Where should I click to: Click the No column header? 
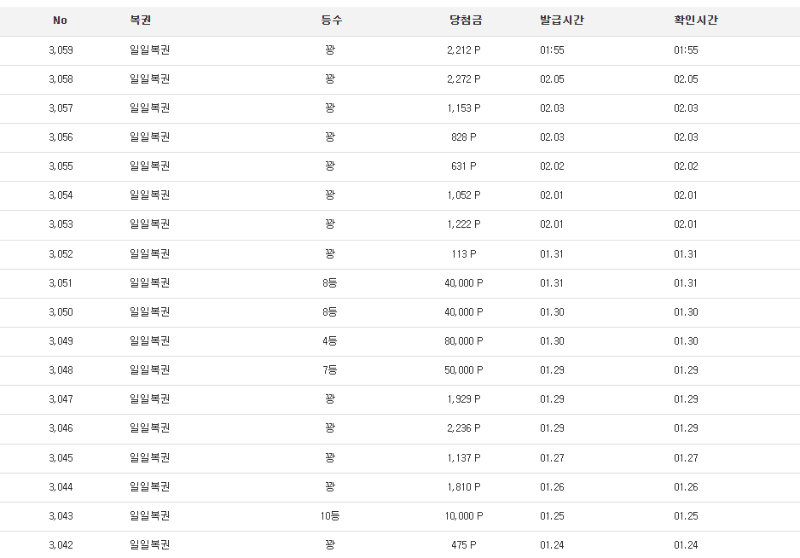60,20
